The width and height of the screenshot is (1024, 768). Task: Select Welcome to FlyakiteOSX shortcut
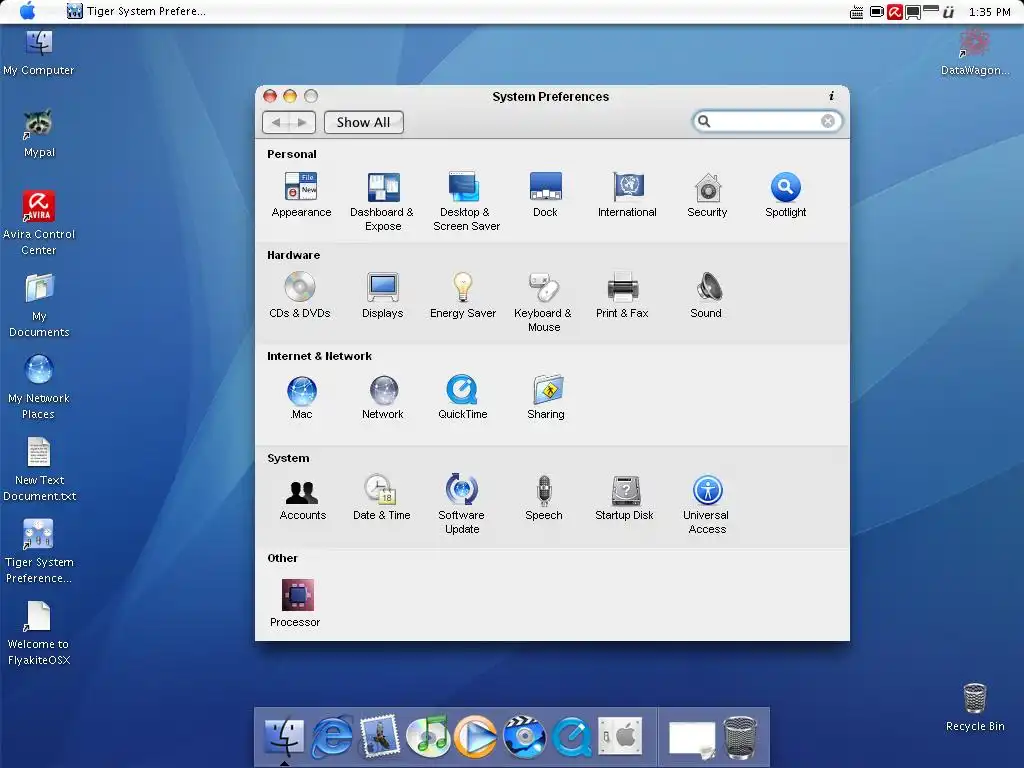point(39,633)
